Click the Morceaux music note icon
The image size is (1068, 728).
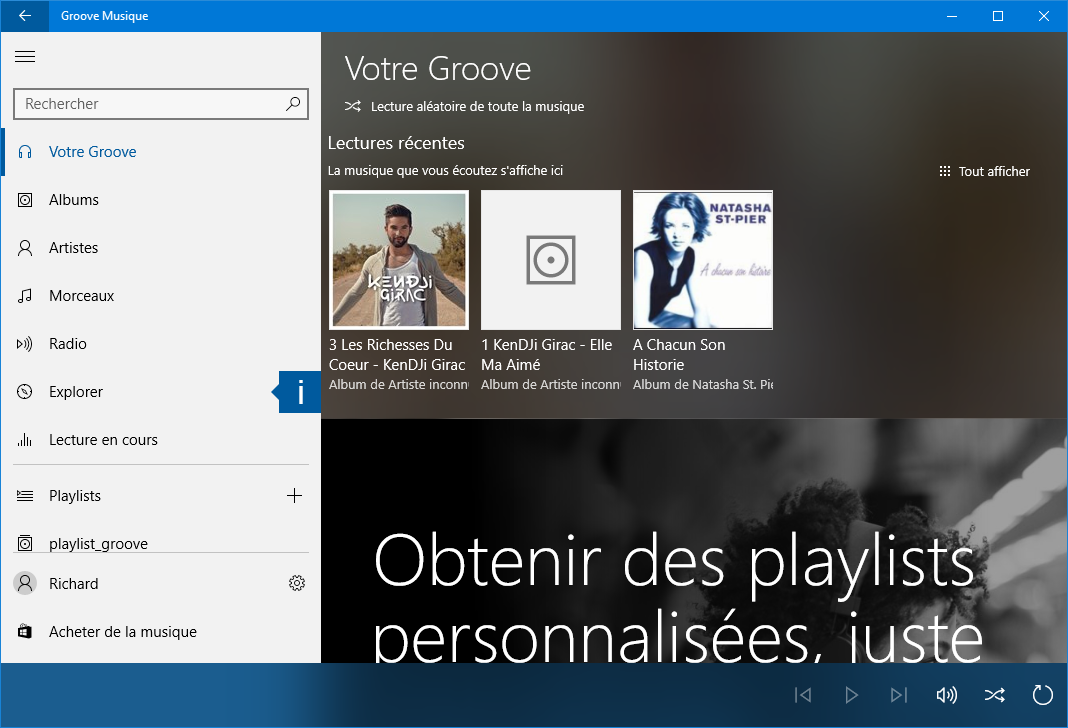25,296
